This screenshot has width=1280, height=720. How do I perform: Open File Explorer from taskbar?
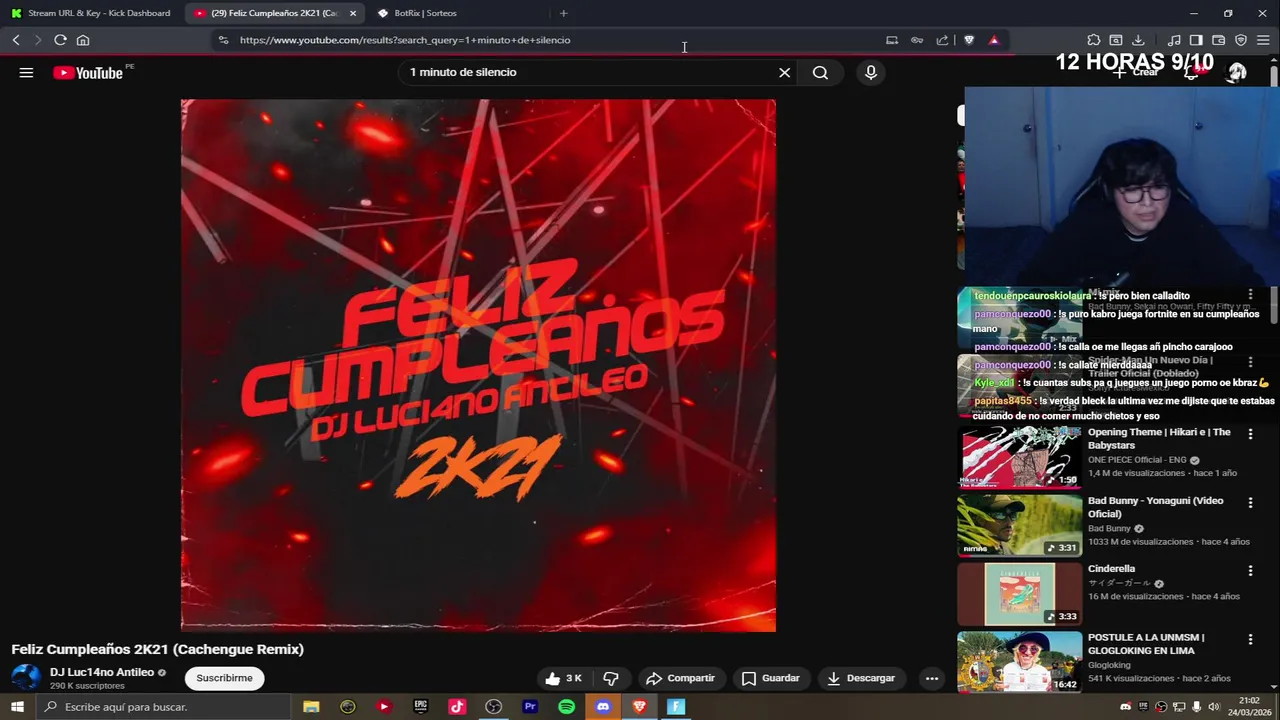[311, 707]
